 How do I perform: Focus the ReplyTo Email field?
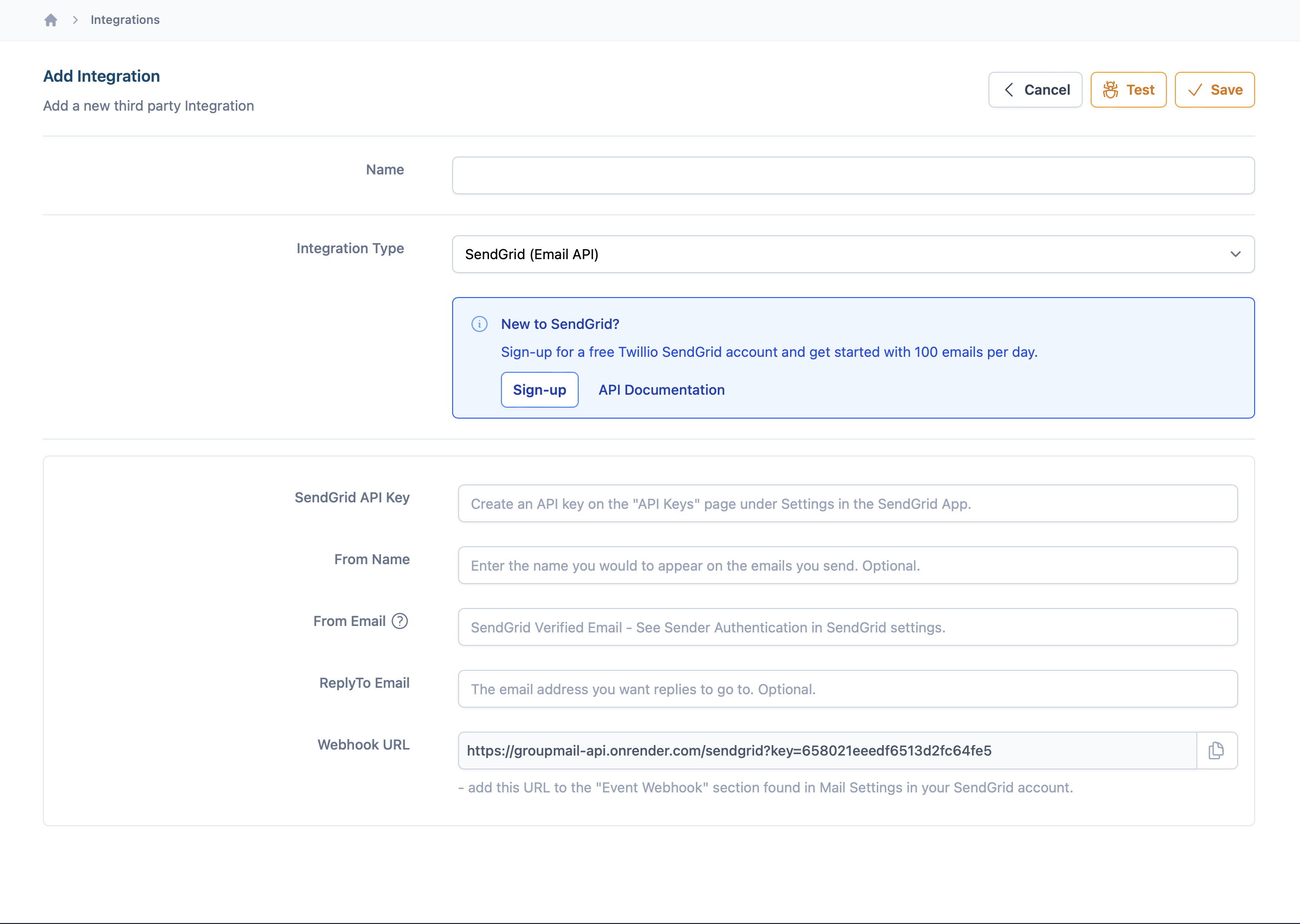pos(847,689)
